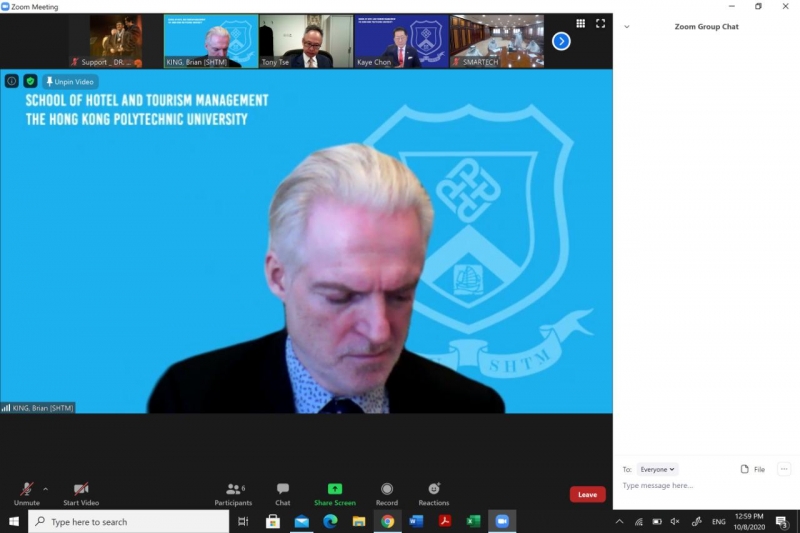Open the Participants panel
Screen dimensions: 800x533
233,494
